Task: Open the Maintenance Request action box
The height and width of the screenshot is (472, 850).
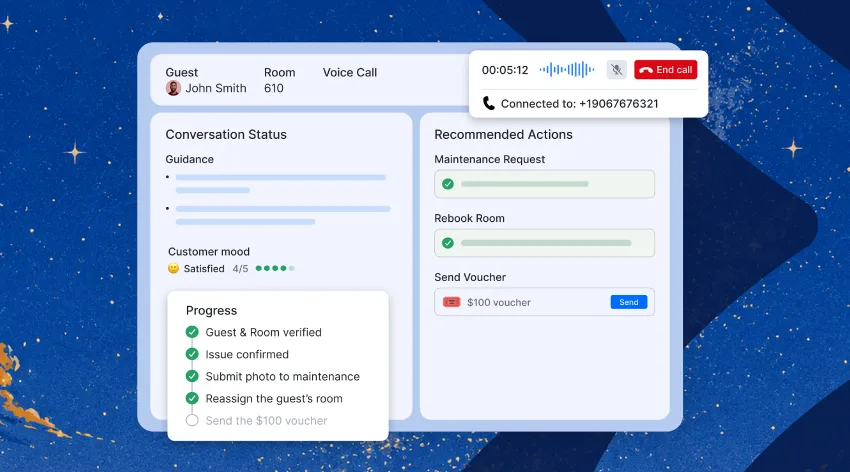Action: point(544,184)
